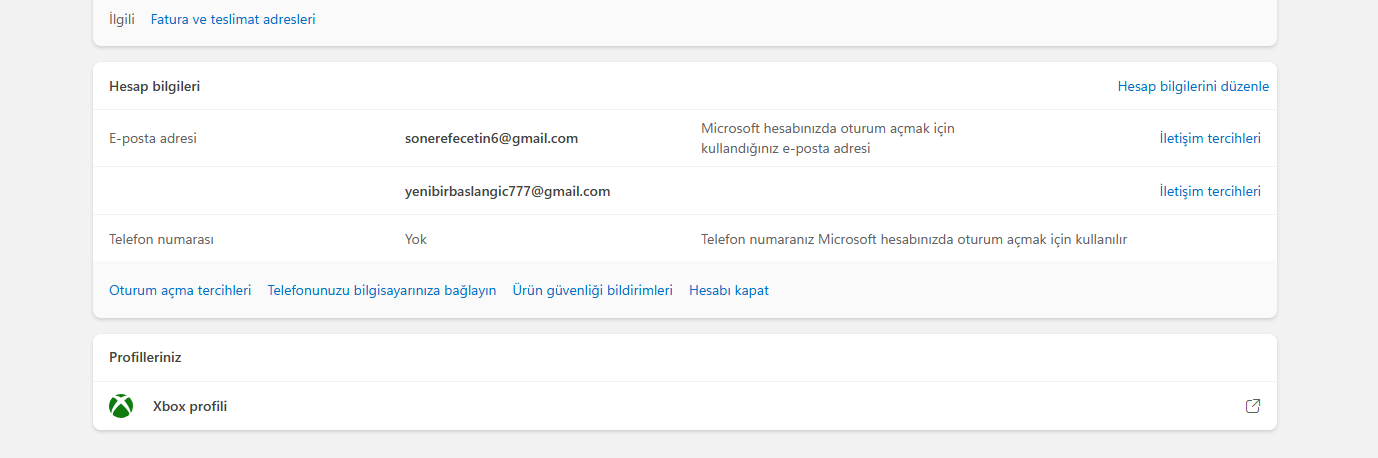Click the Profilleriniz heading
Viewport: 1378px width, 458px height.
point(145,357)
